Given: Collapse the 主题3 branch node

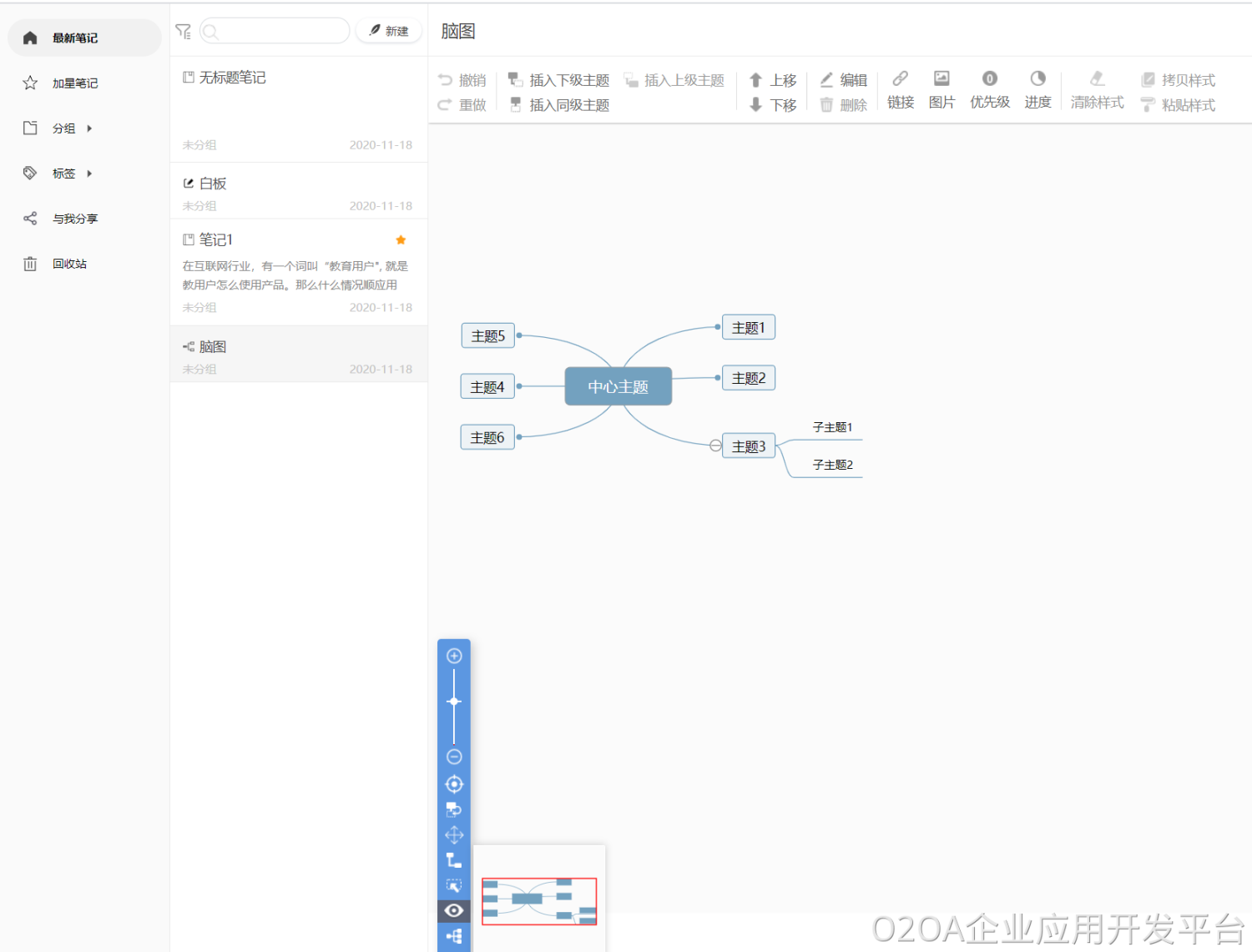Looking at the screenshot, I should pyautogui.click(x=715, y=446).
